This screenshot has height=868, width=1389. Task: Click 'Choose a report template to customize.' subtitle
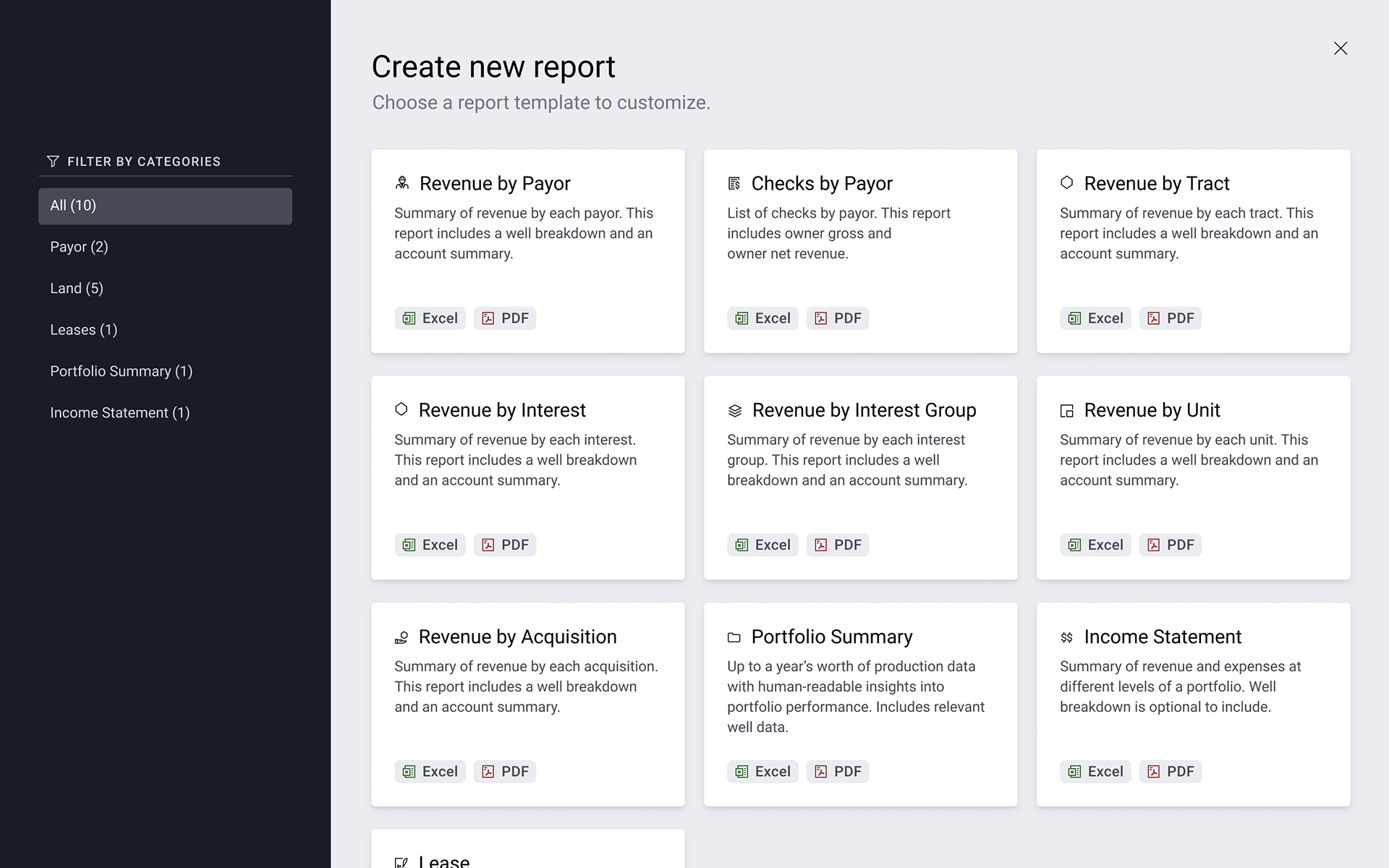(x=541, y=103)
